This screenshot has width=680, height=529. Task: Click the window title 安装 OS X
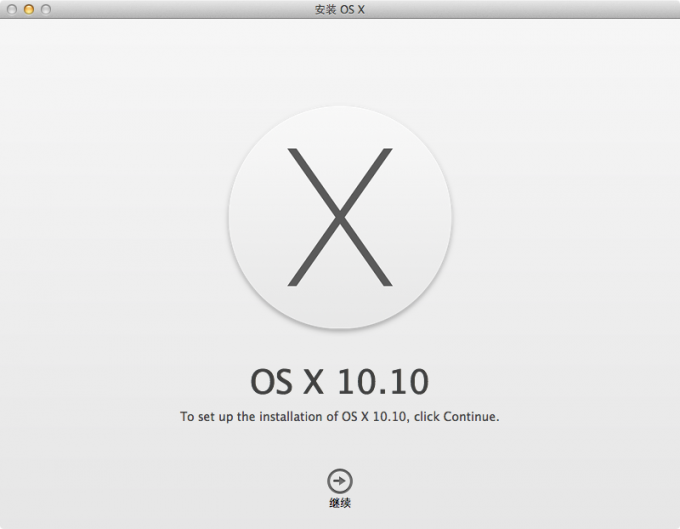[x=340, y=10]
